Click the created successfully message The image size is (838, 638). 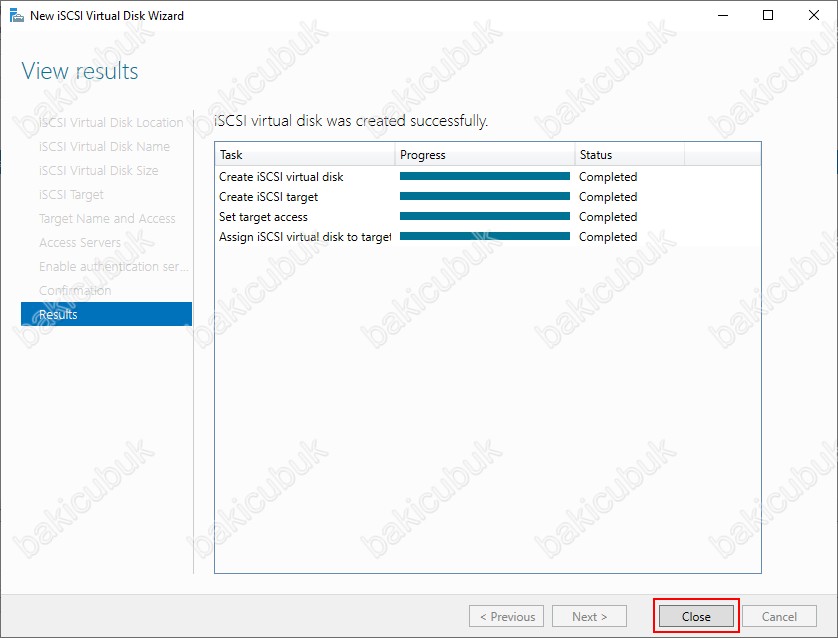point(351,121)
